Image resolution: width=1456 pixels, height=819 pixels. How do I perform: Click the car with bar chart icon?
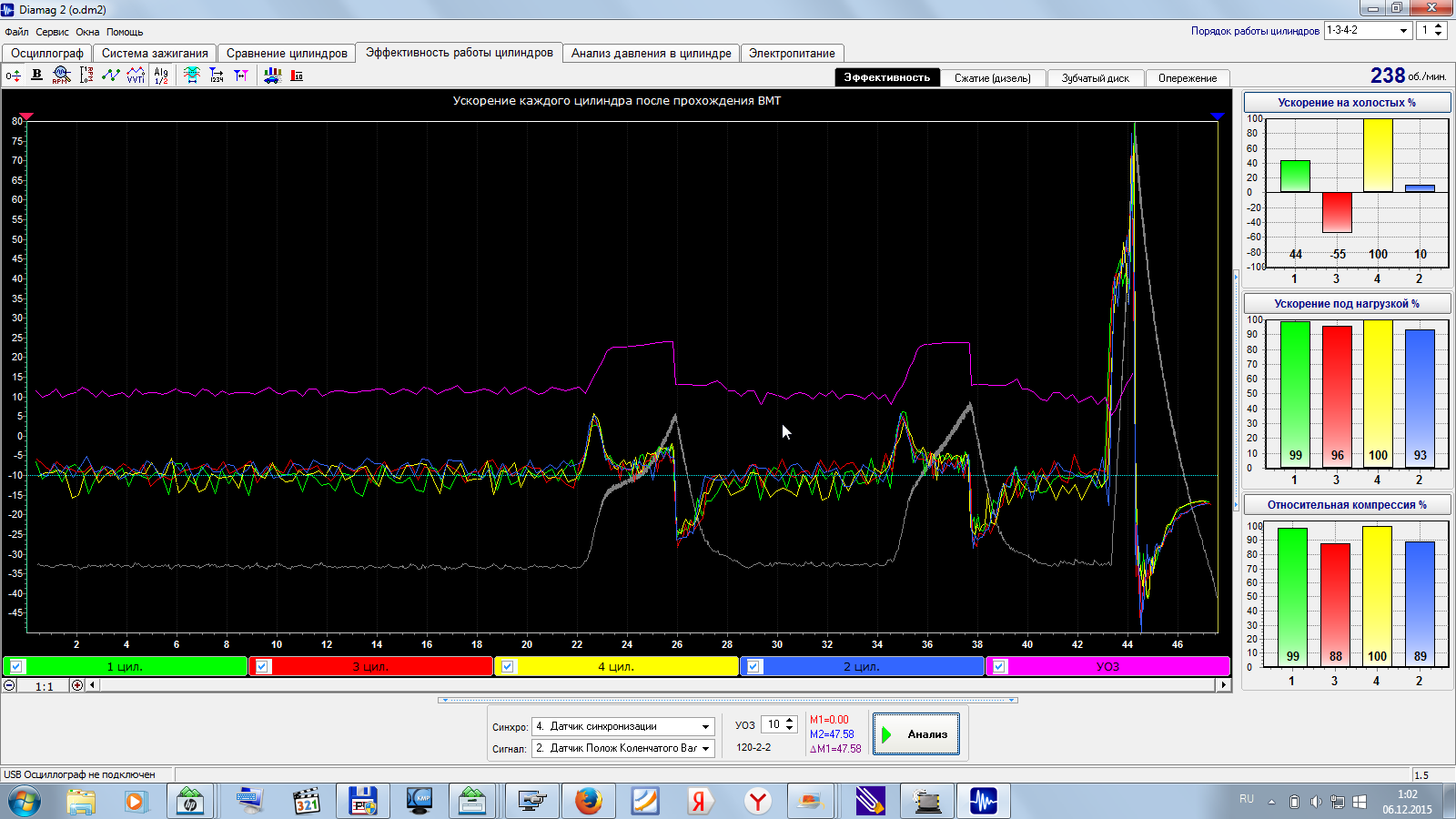point(272,76)
